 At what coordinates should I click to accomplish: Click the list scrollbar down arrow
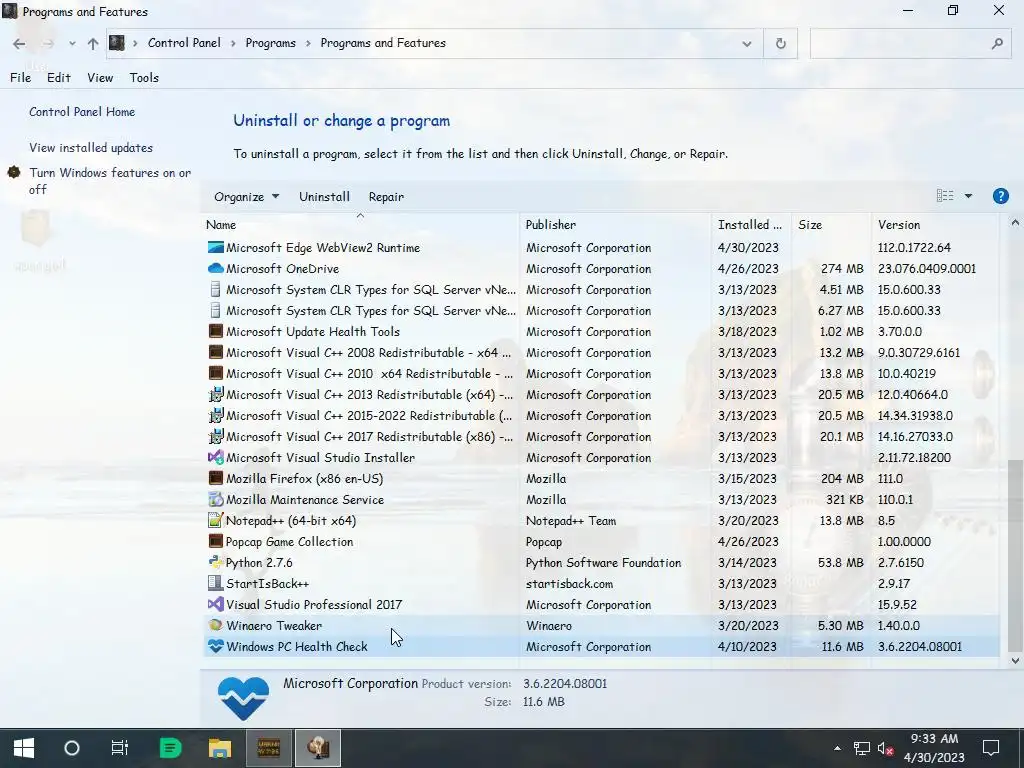(x=1015, y=660)
